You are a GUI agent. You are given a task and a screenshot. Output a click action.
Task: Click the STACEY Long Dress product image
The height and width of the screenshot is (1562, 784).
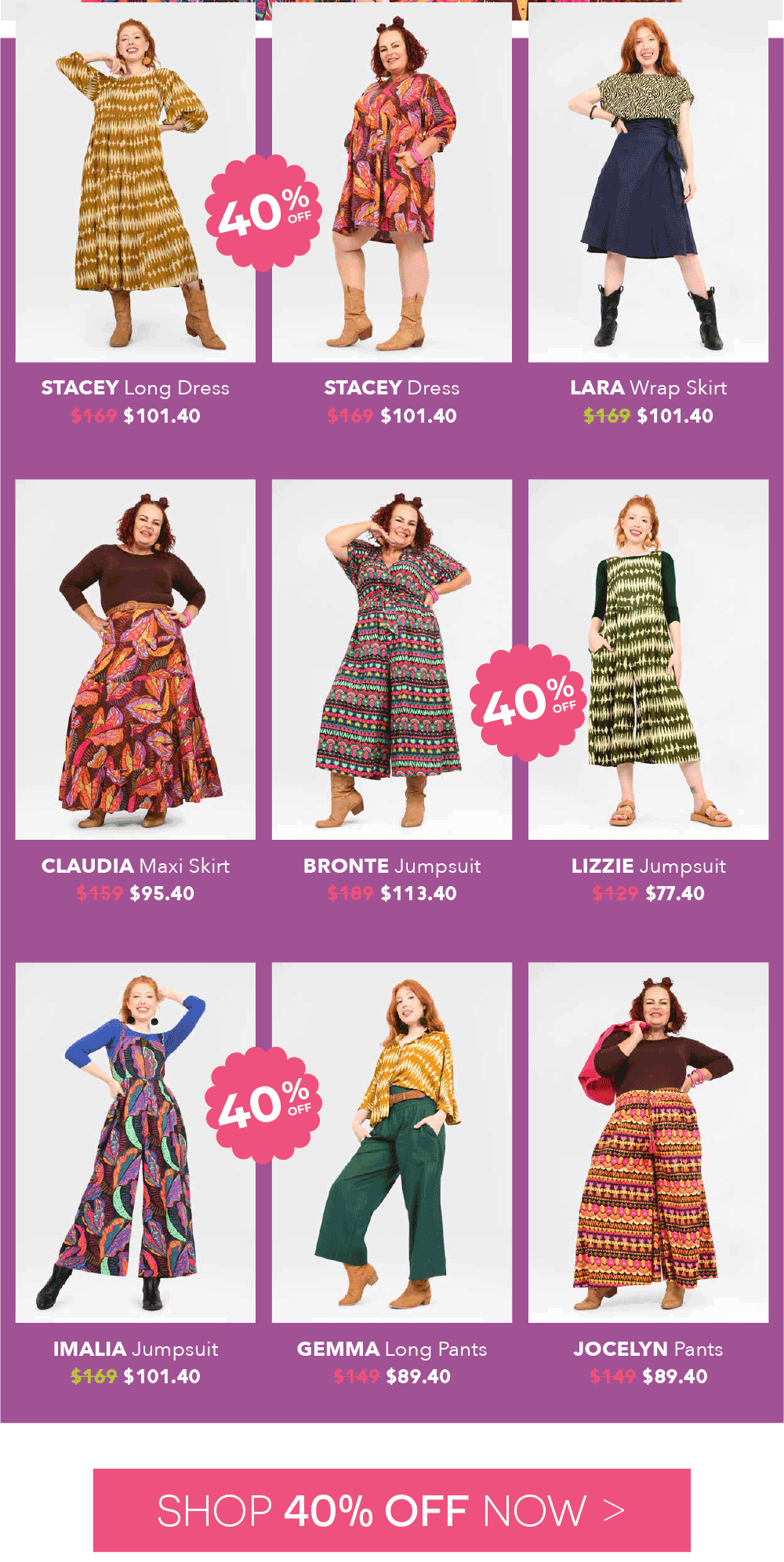click(x=135, y=181)
